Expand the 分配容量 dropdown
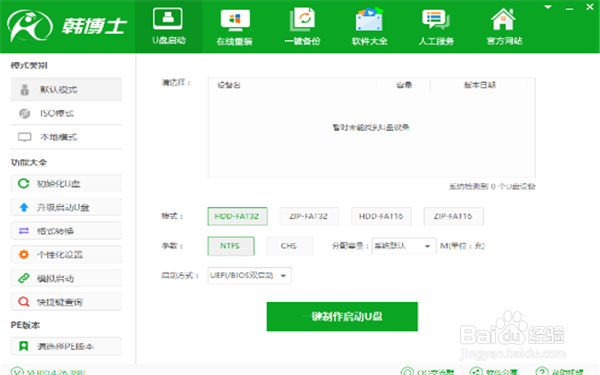This screenshot has height=375, width=600. [404, 246]
